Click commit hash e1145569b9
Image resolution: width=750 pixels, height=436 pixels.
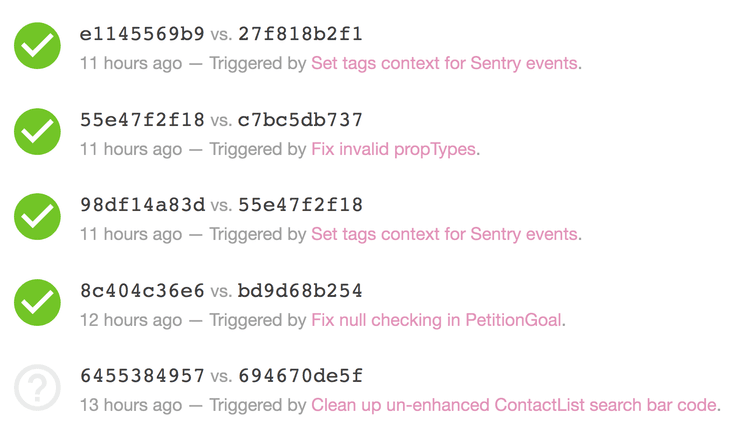(142, 35)
